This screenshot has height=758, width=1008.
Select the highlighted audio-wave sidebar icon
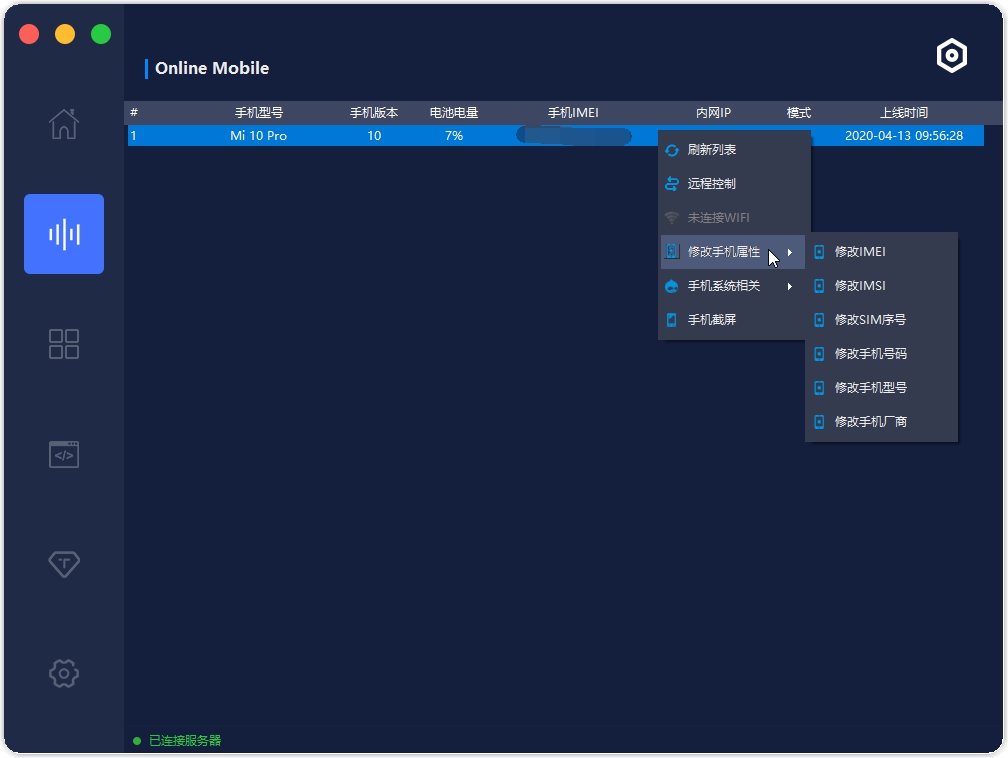click(x=63, y=233)
